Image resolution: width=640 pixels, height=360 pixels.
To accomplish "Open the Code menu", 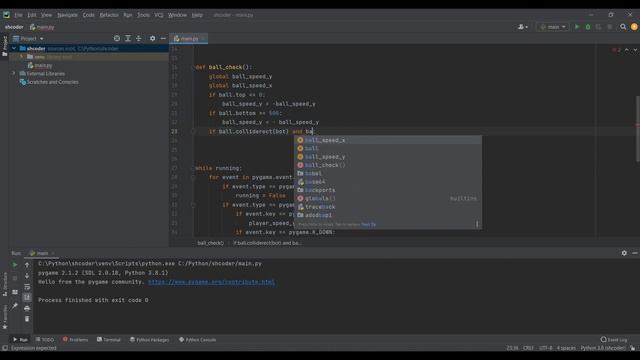I will pos(89,15).
